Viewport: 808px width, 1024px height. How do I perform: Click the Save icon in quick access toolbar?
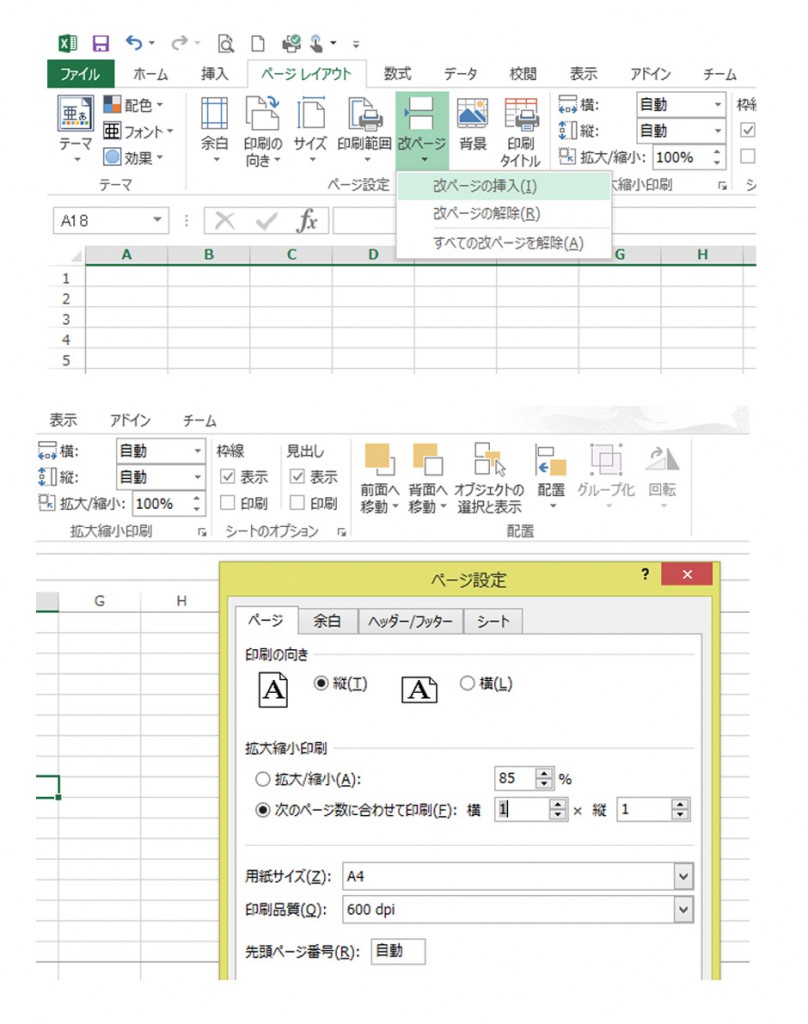[x=100, y=44]
